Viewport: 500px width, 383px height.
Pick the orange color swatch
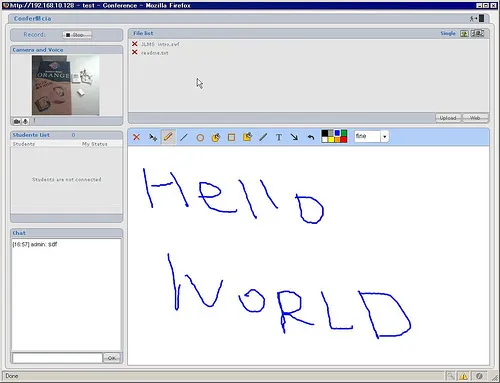(337, 140)
